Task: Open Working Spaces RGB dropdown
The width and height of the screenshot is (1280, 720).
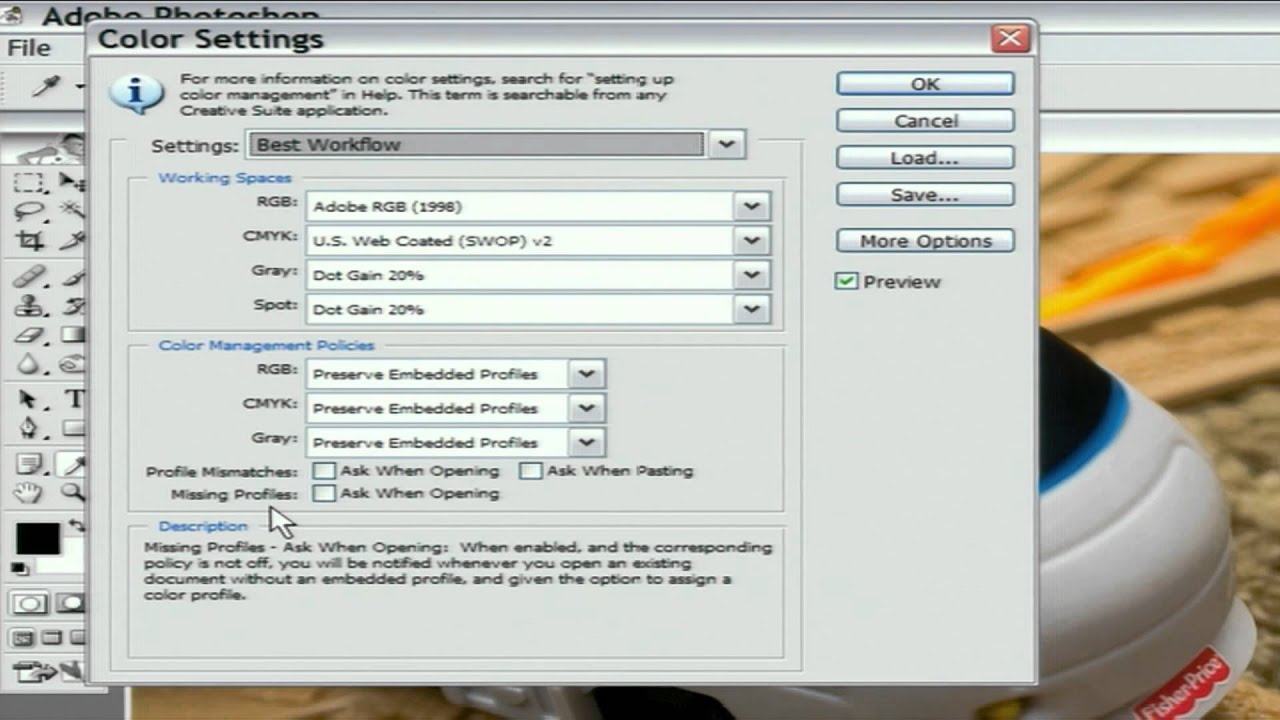Action: [751, 206]
